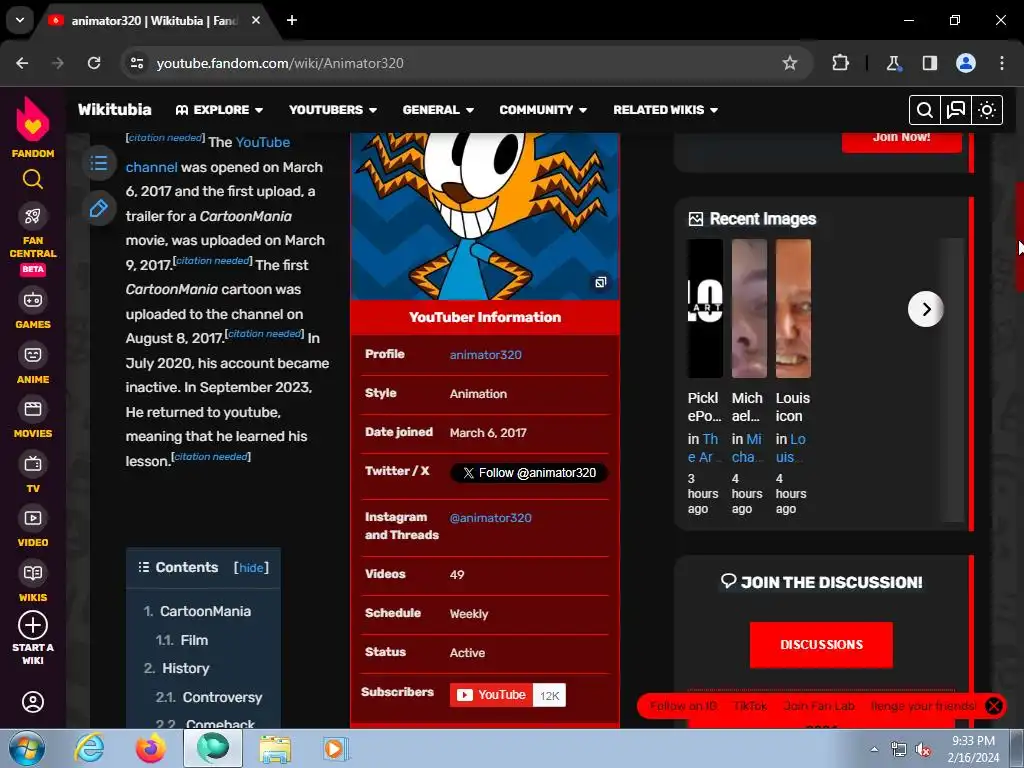Open the Video play icon
Viewport: 1024px width, 768px height.
[33, 519]
